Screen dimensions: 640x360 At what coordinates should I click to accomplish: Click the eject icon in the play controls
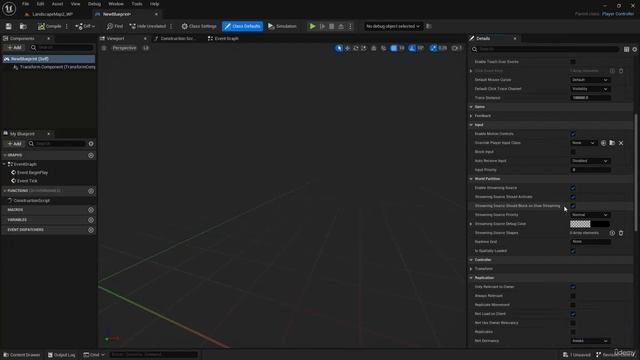point(341,26)
